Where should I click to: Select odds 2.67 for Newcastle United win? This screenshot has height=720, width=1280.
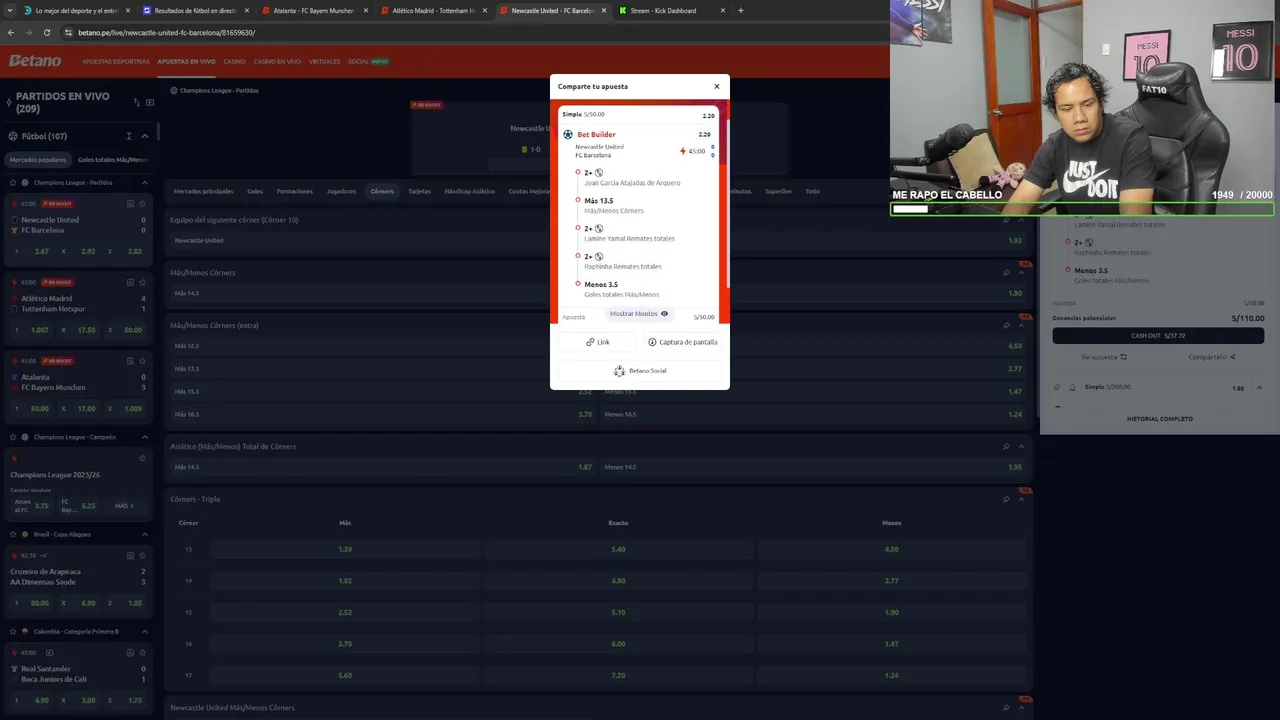tap(31, 251)
